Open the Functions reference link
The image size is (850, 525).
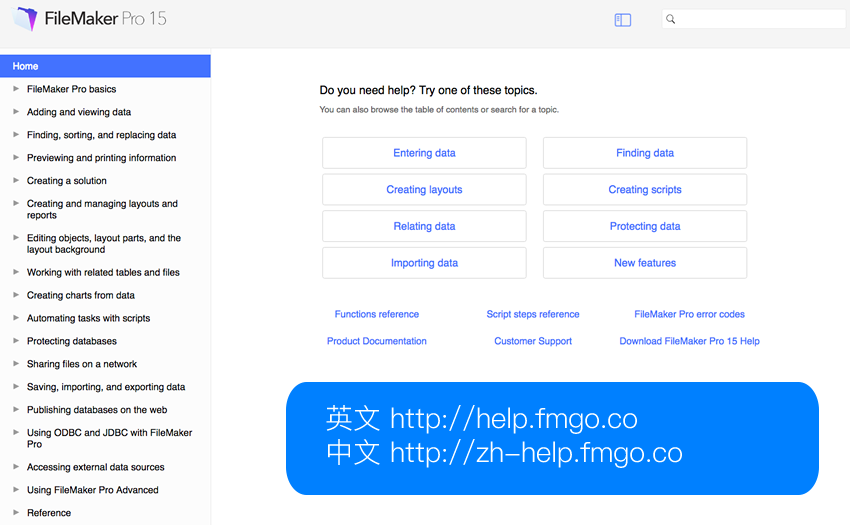point(377,314)
